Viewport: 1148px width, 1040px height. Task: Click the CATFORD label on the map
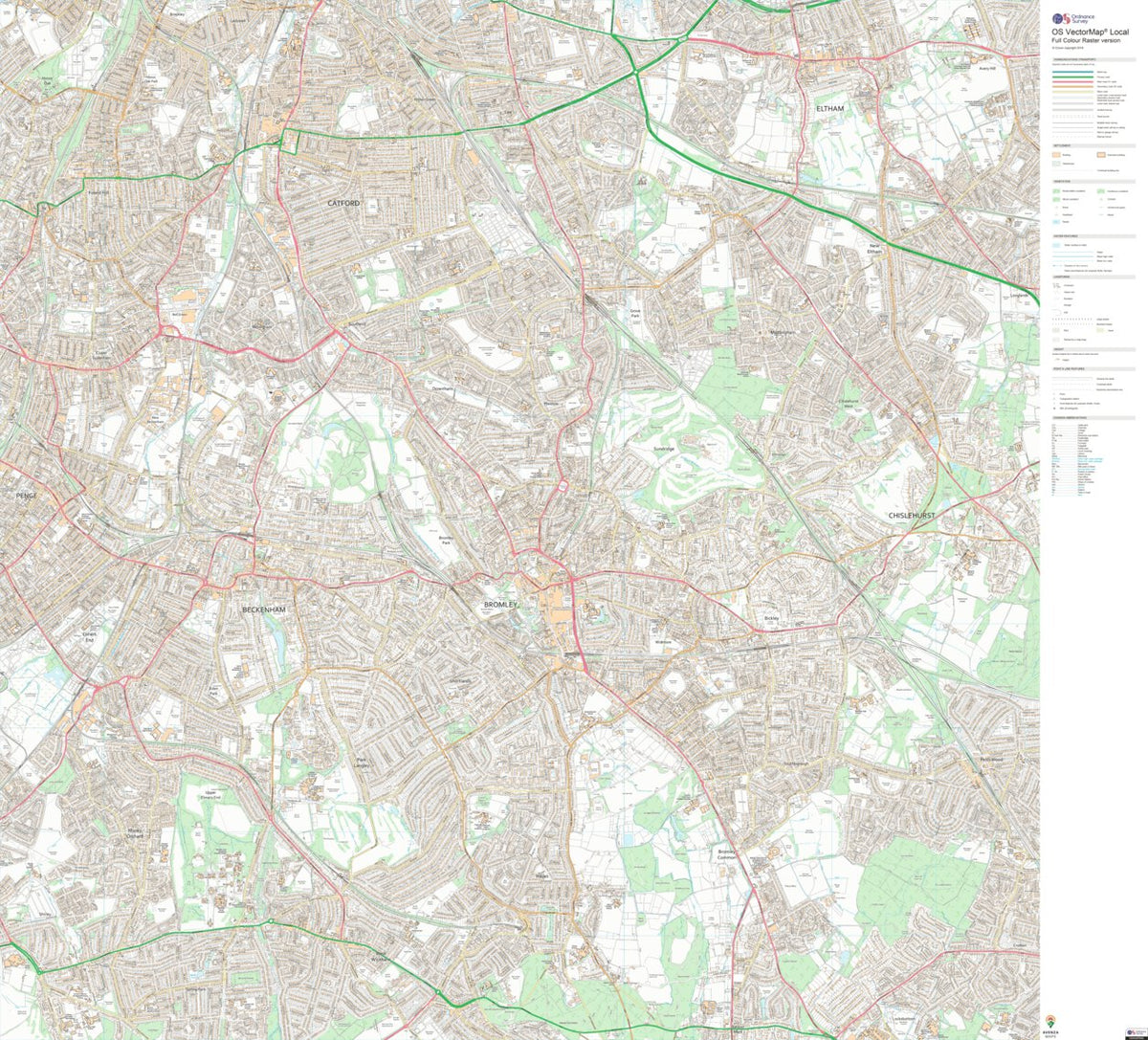pos(343,204)
